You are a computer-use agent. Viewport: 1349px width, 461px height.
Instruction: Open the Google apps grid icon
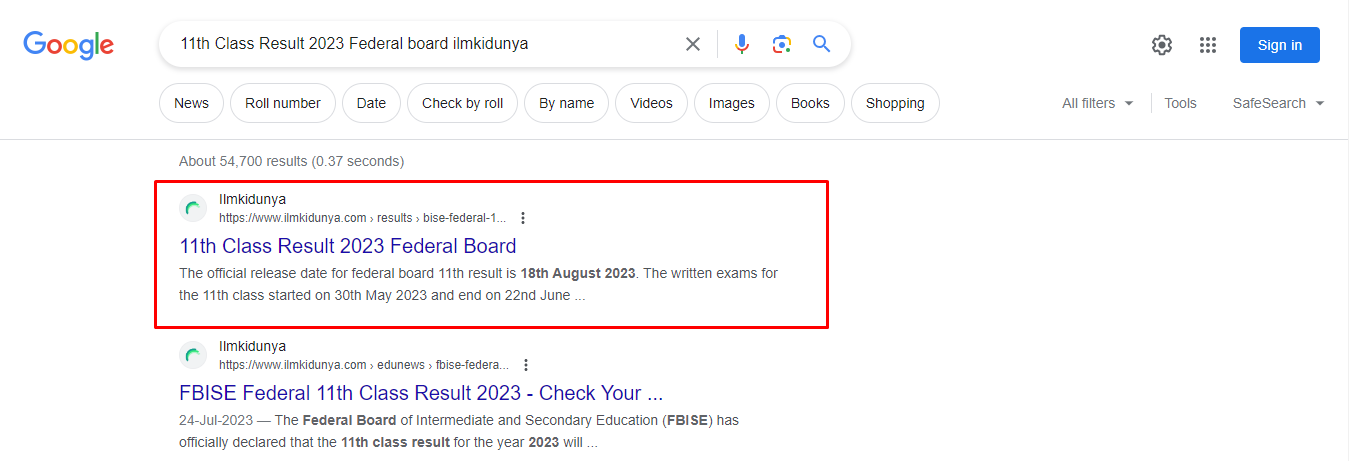1208,45
